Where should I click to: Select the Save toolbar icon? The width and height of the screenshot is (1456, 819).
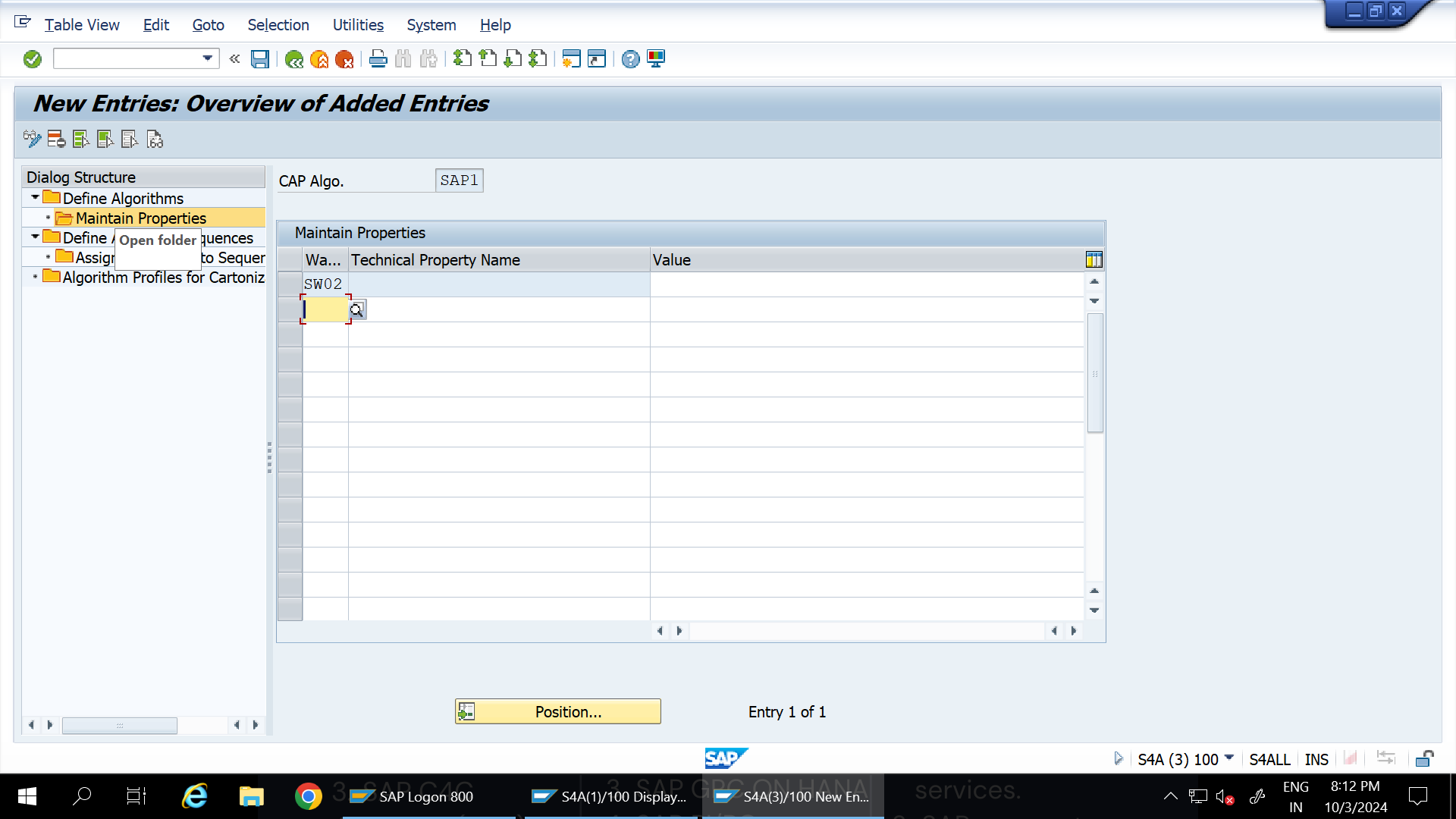click(x=259, y=58)
